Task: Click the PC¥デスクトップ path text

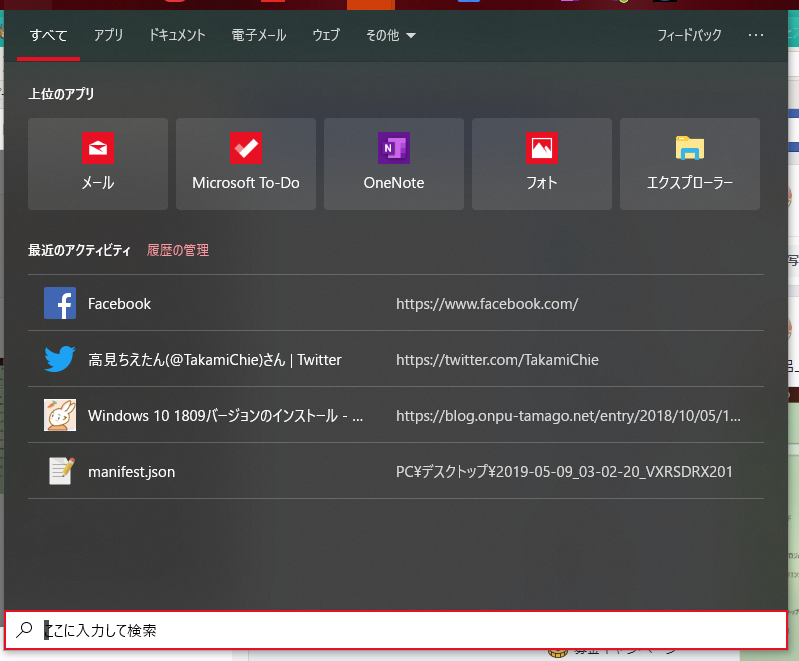Action: click(x=564, y=472)
